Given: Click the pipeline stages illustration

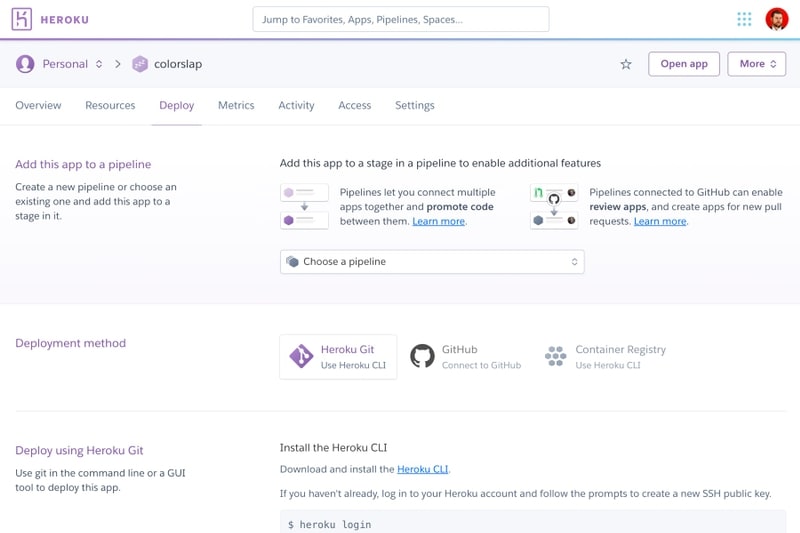Looking at the screenshot, I should [304, 207].
